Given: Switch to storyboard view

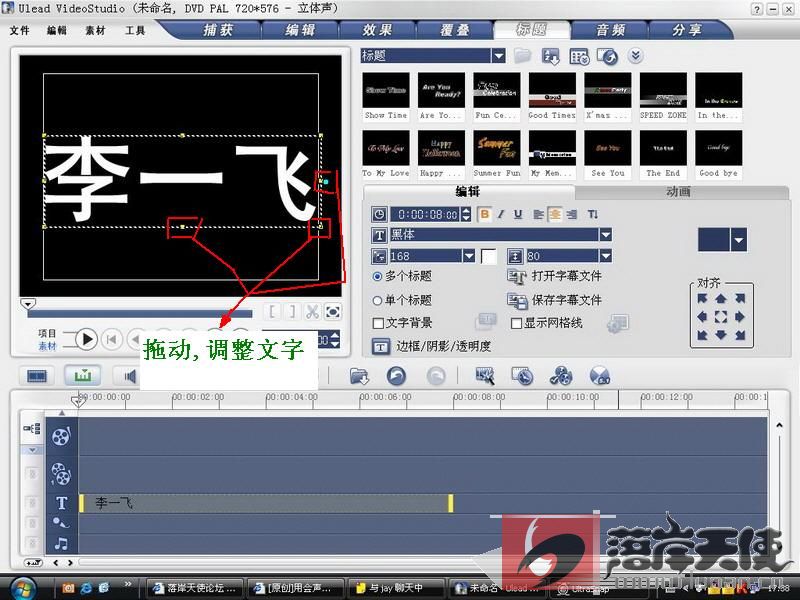Looking at the screenshot, I should (x=37, y=377).
